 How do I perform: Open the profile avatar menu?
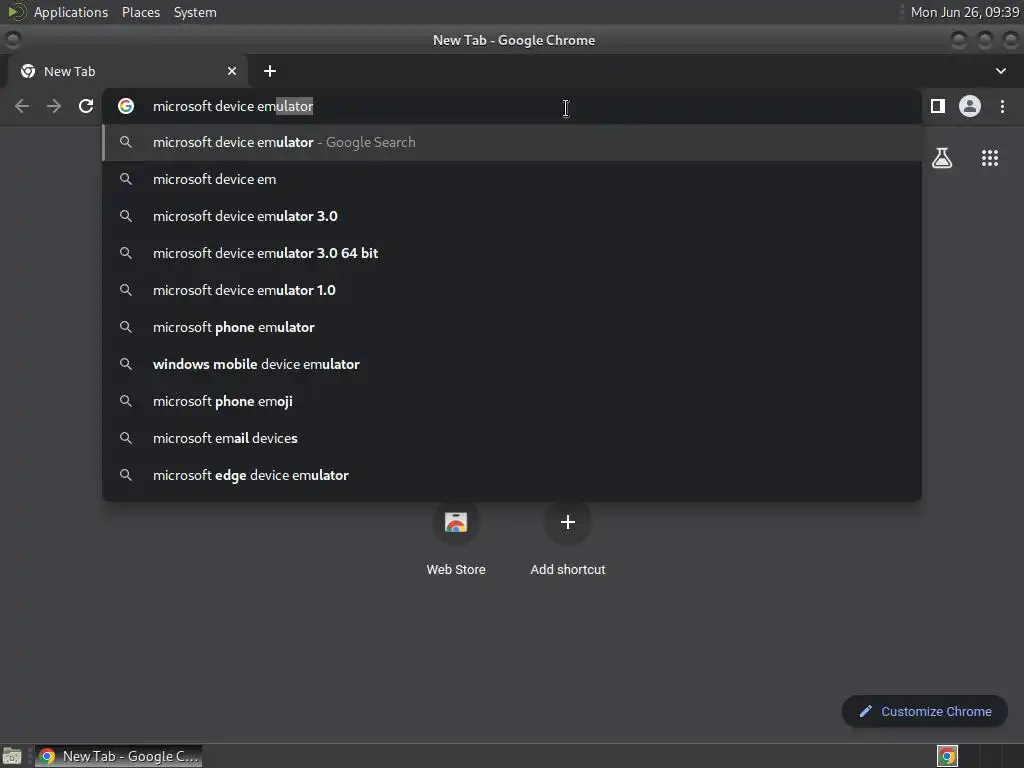click(x=970, y=106)
